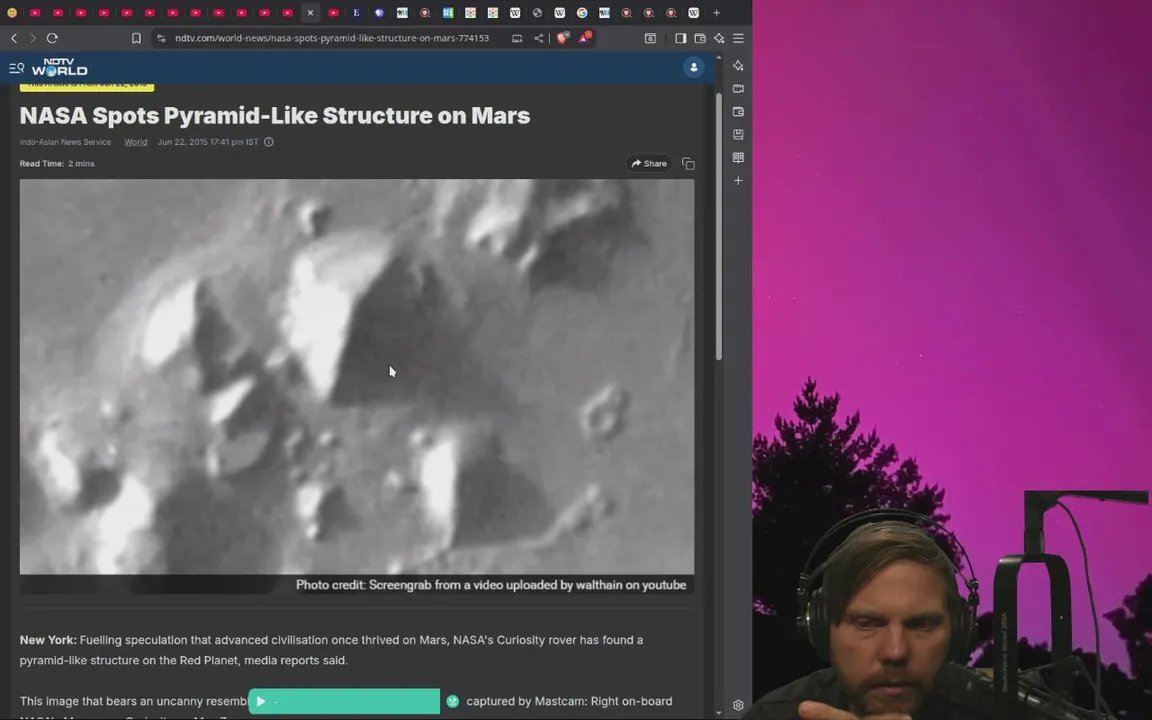This screenshot has width=1152, height=720.
Task: Click the green smiley icon beside the player
Action: [x=453, y=701]
